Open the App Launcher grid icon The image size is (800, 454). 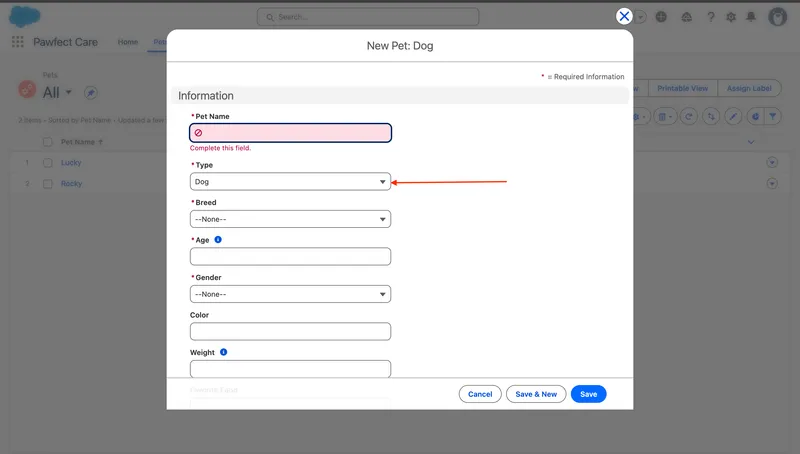pos(17,42)
